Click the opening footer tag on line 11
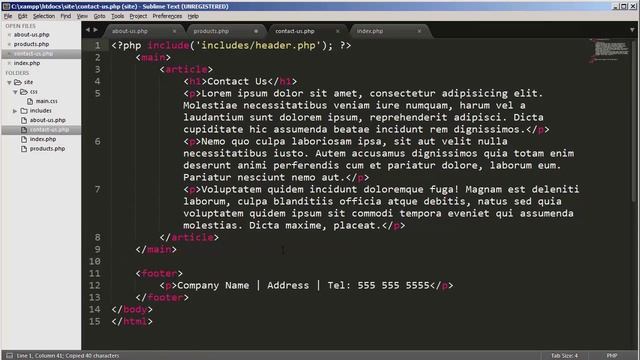The image size is (640, 360). pos(159,273)
